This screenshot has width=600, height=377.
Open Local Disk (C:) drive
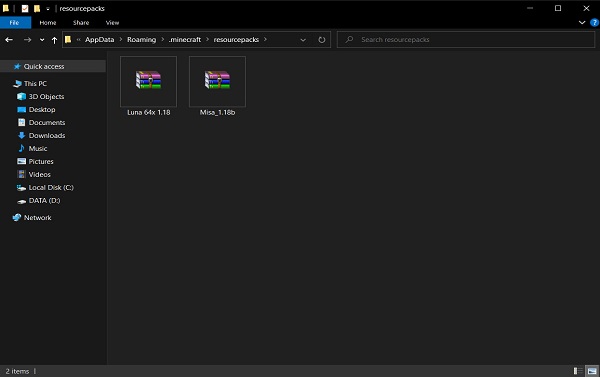pos(51,188)
